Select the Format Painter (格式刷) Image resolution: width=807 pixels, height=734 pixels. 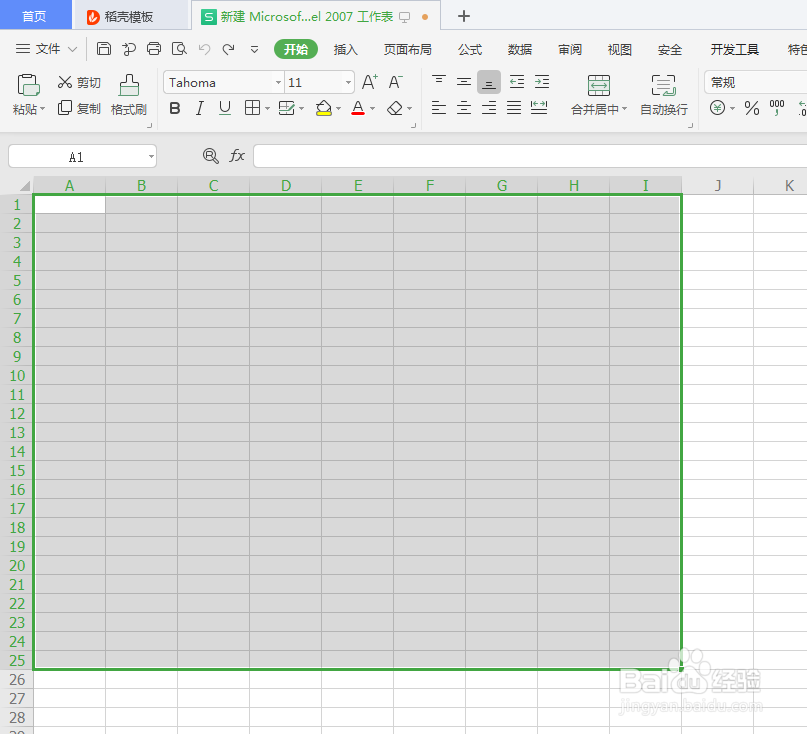click(x=129, y=95)
